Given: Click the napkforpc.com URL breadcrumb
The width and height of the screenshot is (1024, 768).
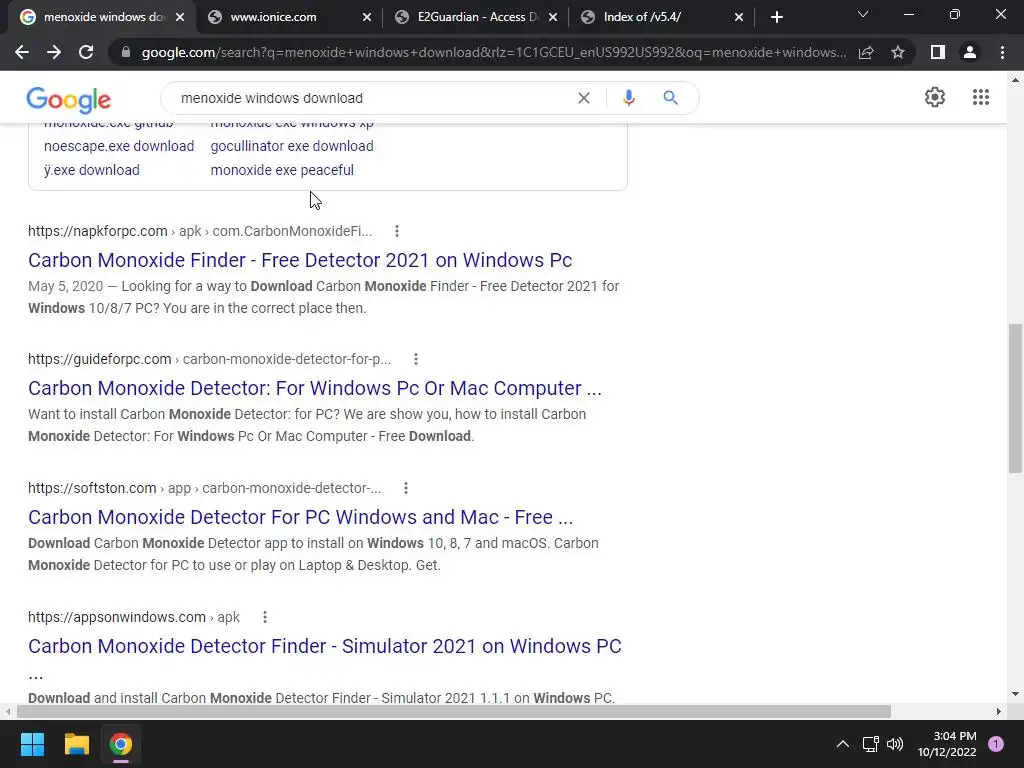Looking at the screenshot, I should [200, 231].
